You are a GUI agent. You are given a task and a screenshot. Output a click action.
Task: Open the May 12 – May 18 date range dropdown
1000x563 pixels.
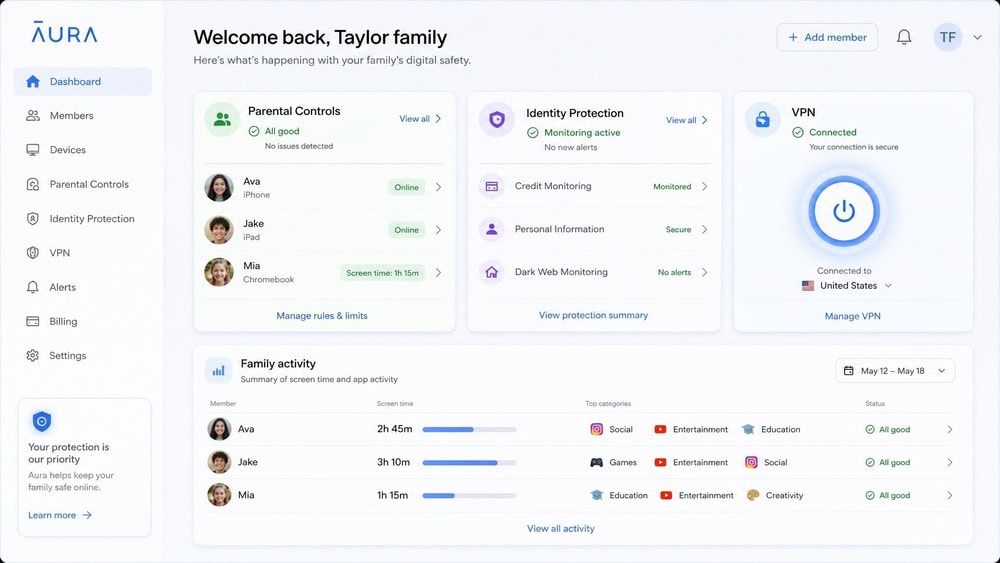coord(895,370)
